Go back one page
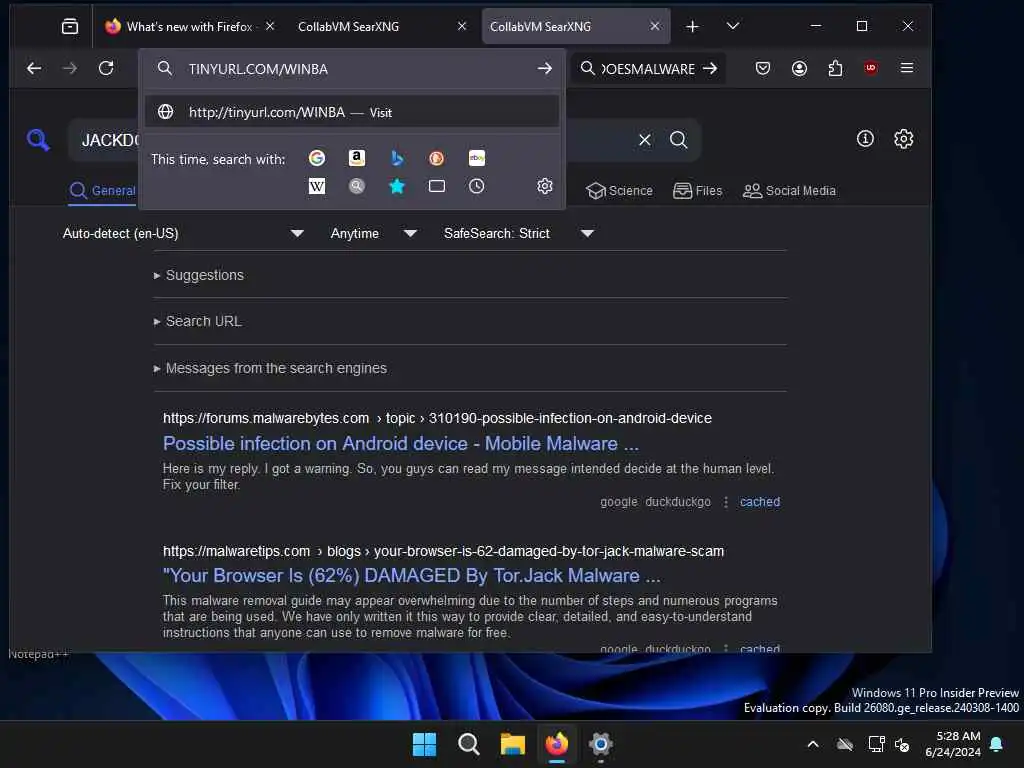This screenshot has height=768, width=1024. (x=34, y=68)
